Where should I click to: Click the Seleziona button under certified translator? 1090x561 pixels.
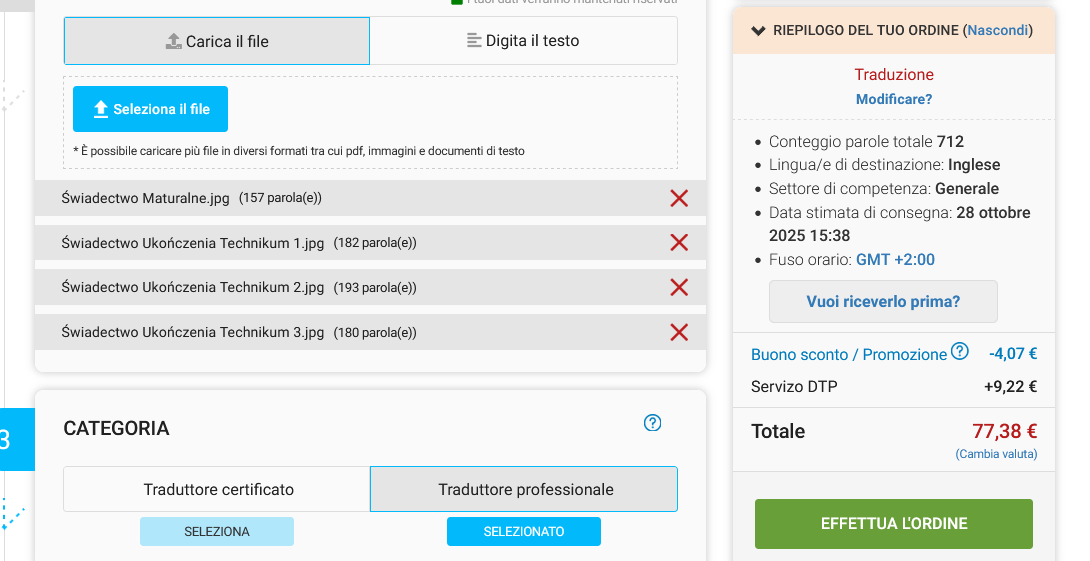[217, 532]
